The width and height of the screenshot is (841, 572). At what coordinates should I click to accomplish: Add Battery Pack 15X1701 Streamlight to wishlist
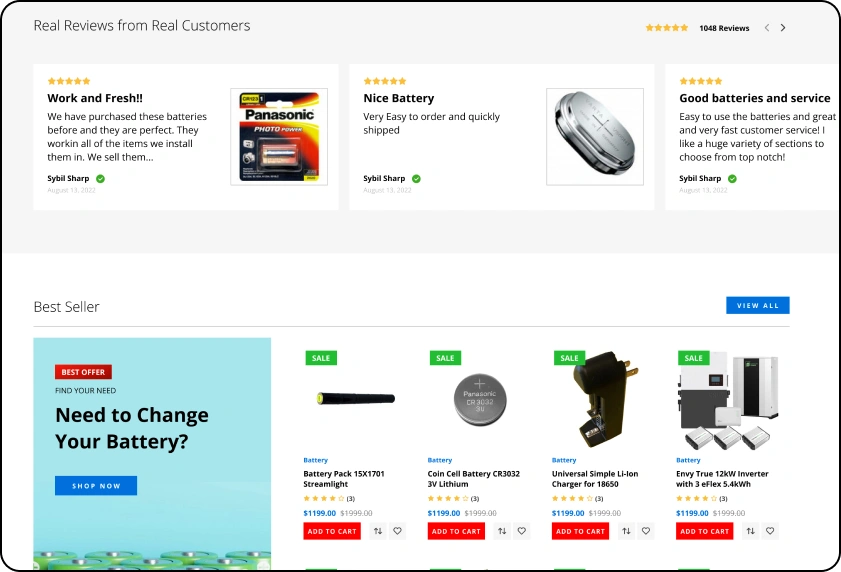397,531
